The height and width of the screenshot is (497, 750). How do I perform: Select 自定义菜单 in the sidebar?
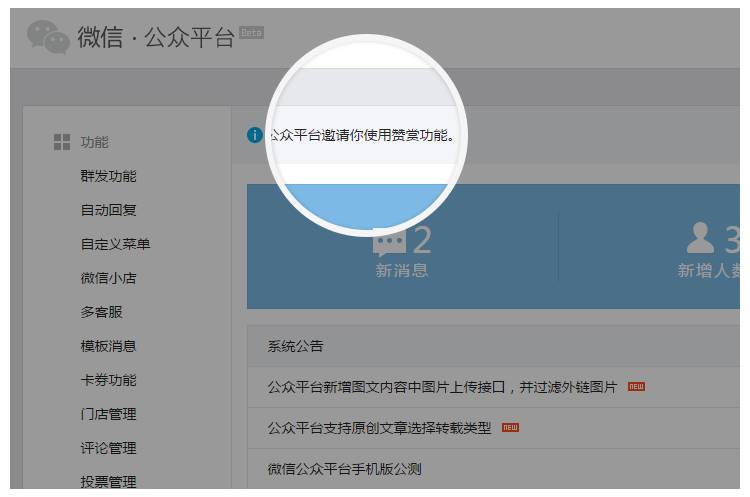[x=115, y=244]
